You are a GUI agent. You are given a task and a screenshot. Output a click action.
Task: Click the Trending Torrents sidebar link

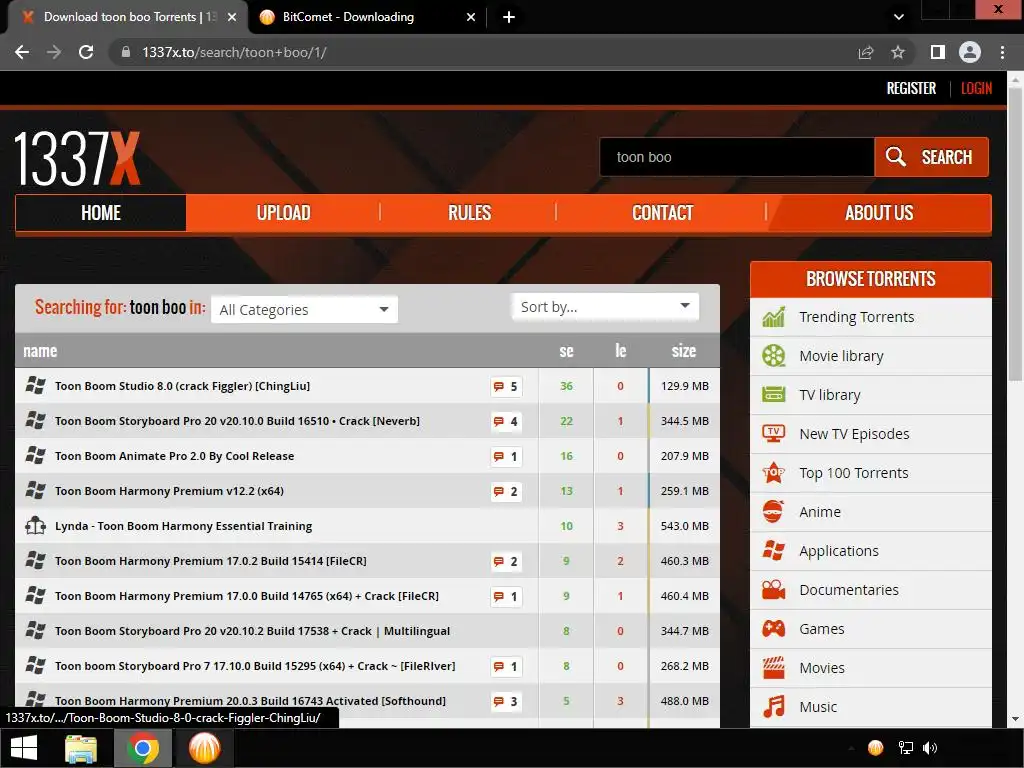pyautogui.click(x=856, y=317)
